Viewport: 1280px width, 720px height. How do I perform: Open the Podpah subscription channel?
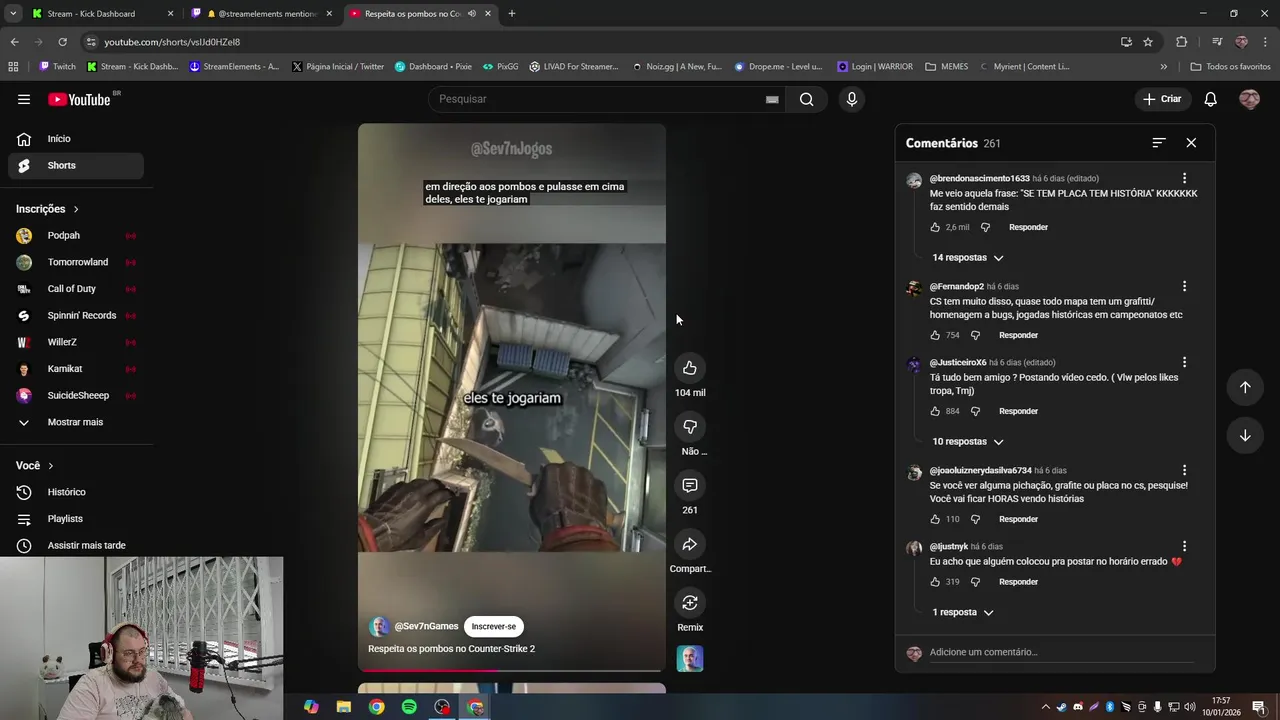pos(76,236)
